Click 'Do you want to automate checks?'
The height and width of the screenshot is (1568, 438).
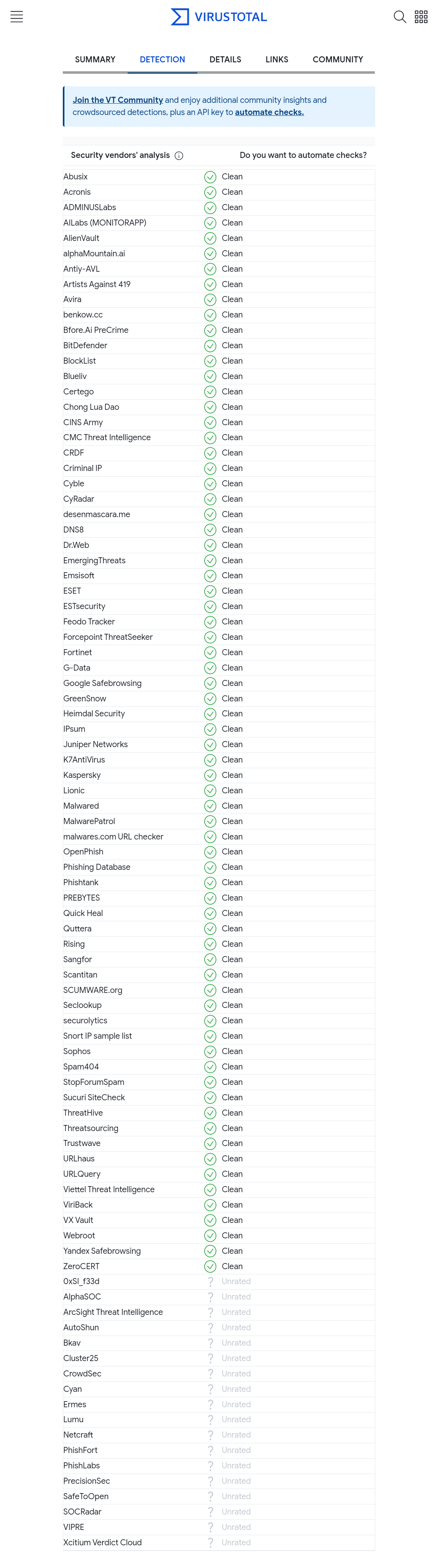coord(303,155)
